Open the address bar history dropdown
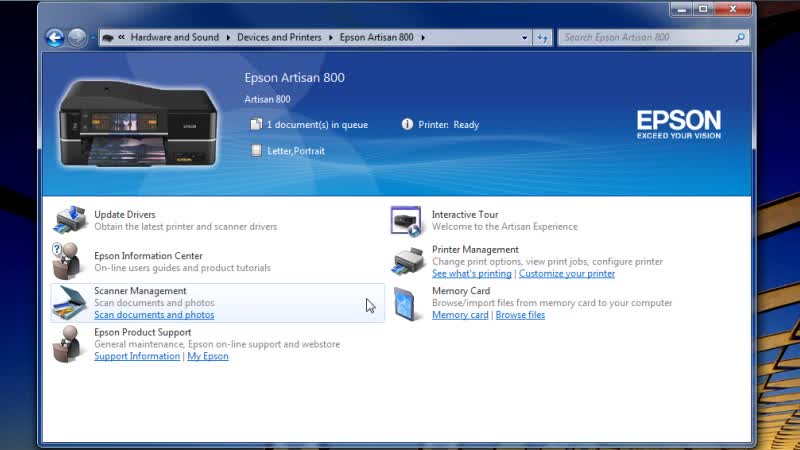The image size is (800, 450). pyautogui.click(x=524, y=38)
